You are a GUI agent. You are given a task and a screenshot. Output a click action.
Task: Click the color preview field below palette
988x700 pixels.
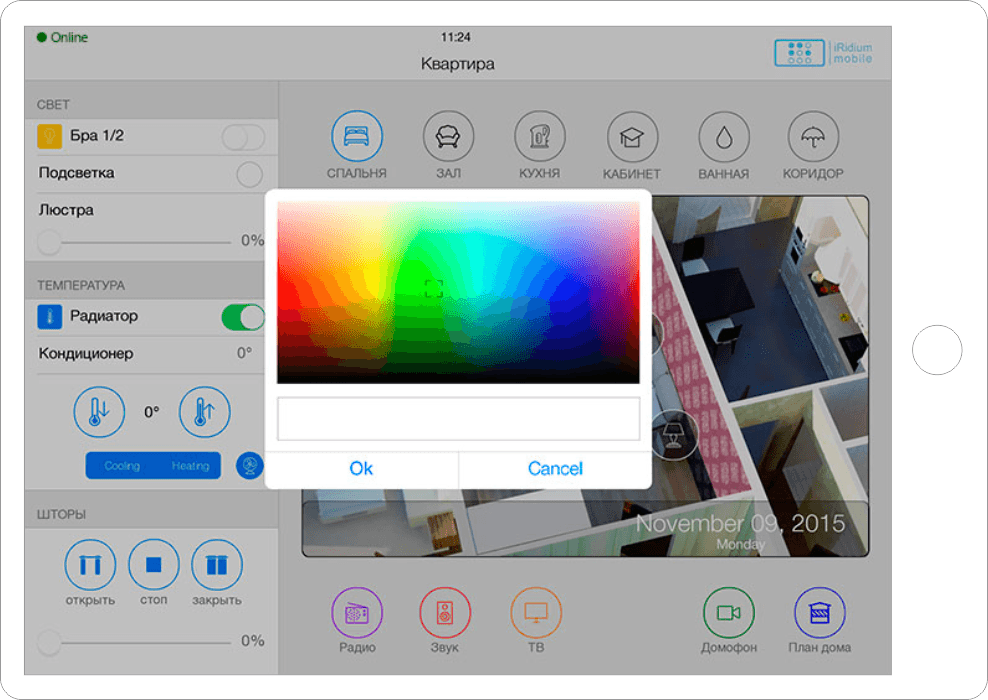tap(458, 419)
